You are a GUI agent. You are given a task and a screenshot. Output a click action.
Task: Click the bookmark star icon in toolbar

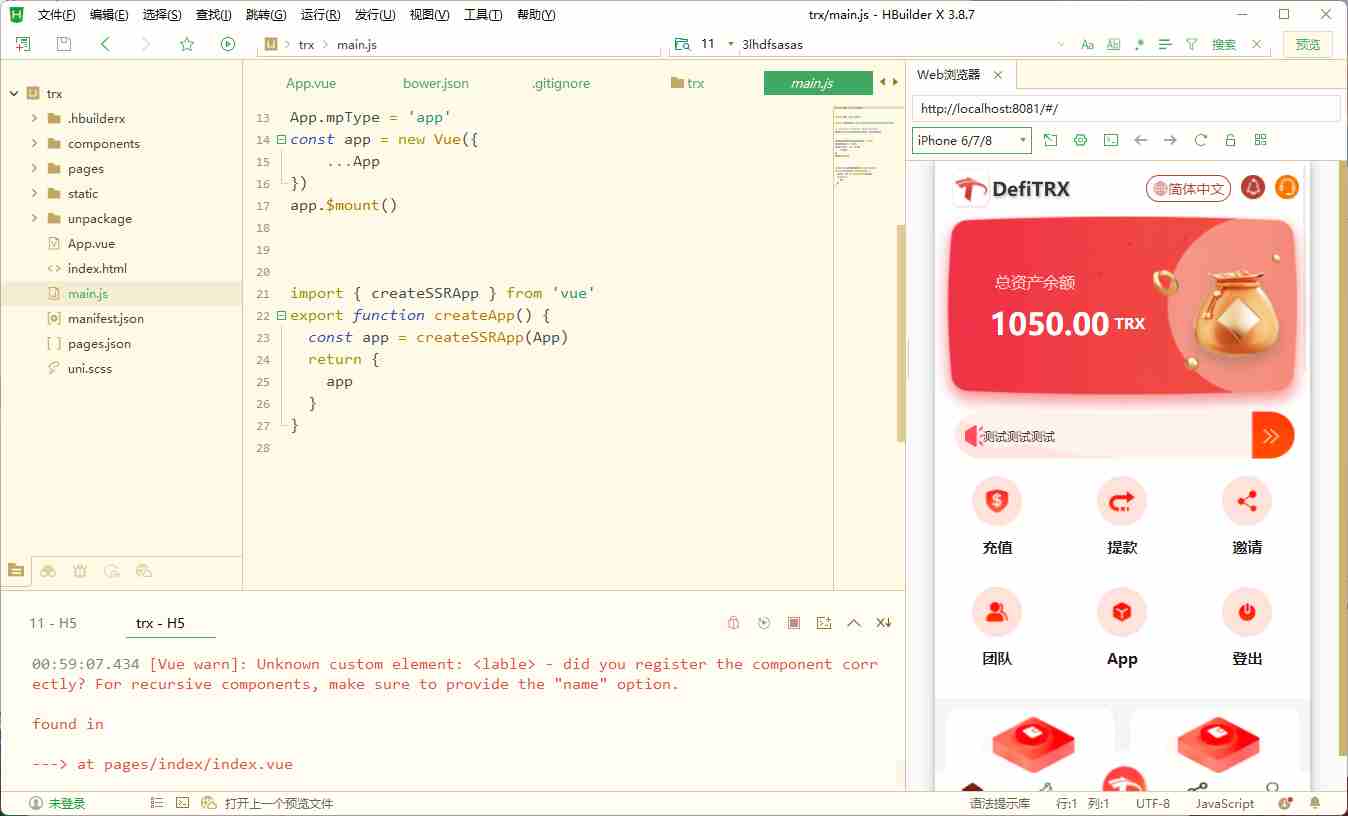coord(187,44)
